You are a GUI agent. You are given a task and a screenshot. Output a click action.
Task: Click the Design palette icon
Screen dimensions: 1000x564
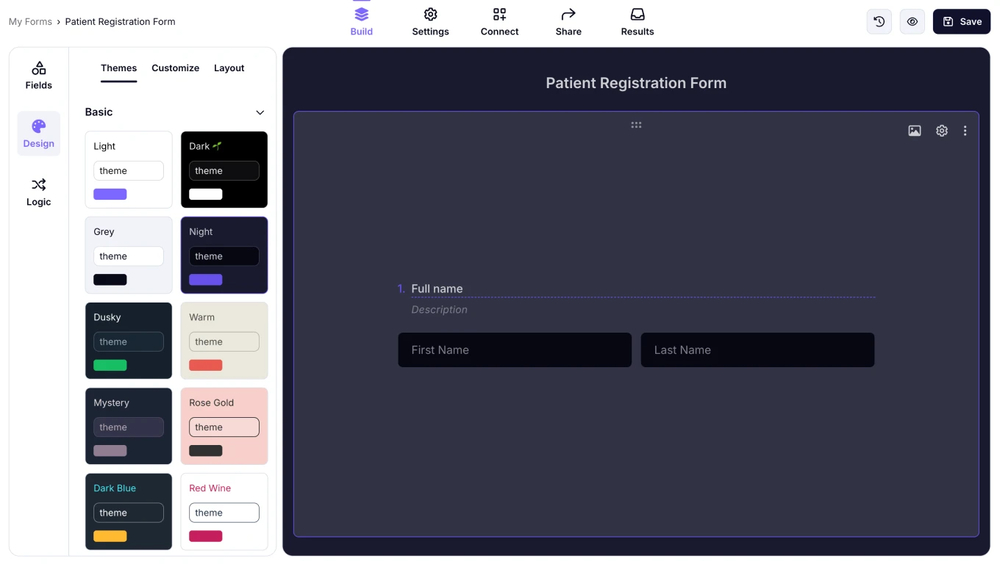point(38,127)
